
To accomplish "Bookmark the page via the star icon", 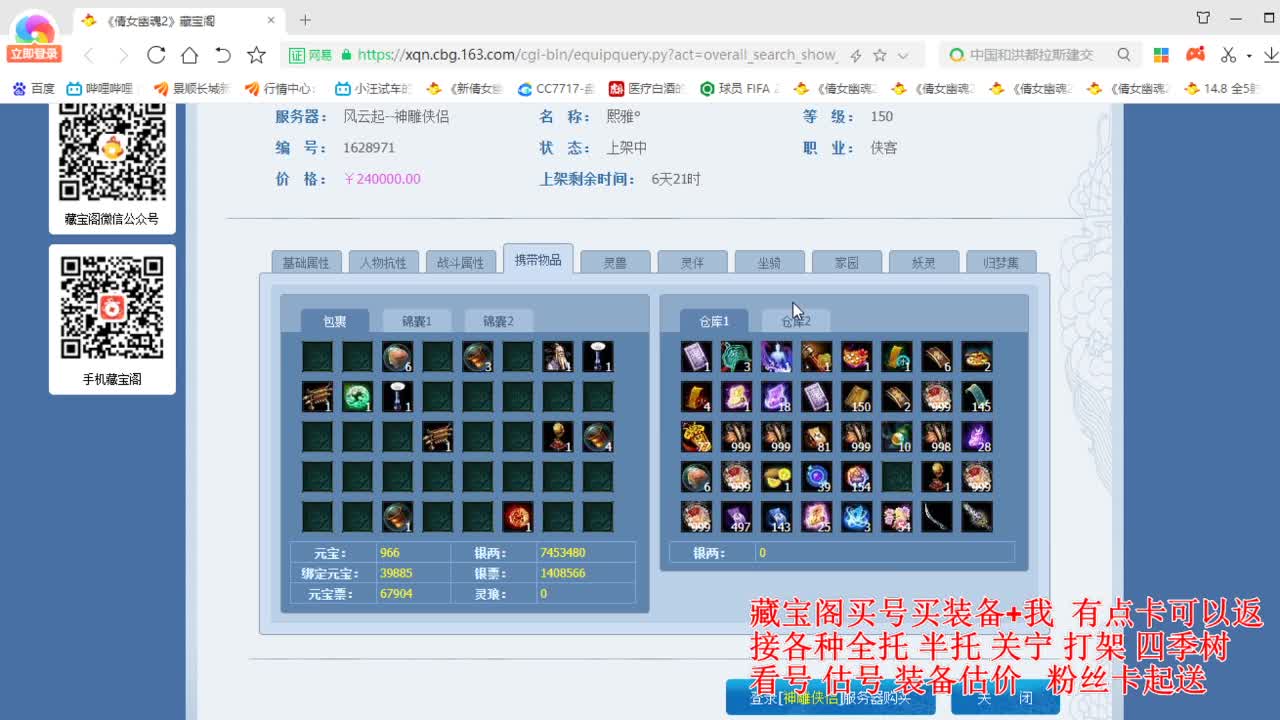I will pyautogui.click(x=881, y=55).
